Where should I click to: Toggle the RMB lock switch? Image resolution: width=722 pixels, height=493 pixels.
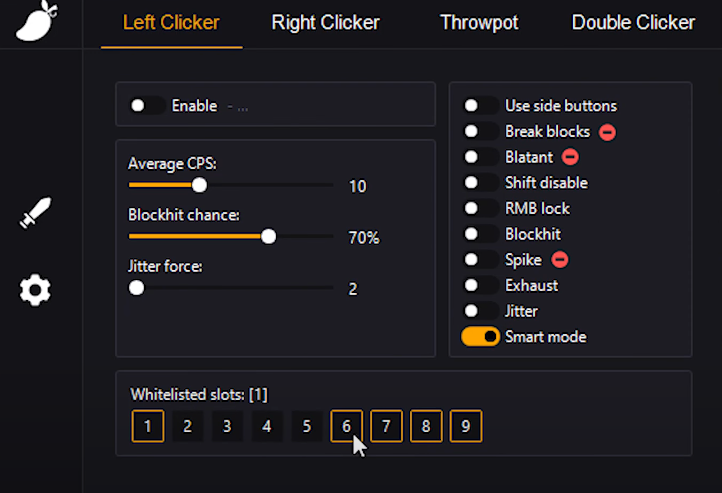pos(481,209)
